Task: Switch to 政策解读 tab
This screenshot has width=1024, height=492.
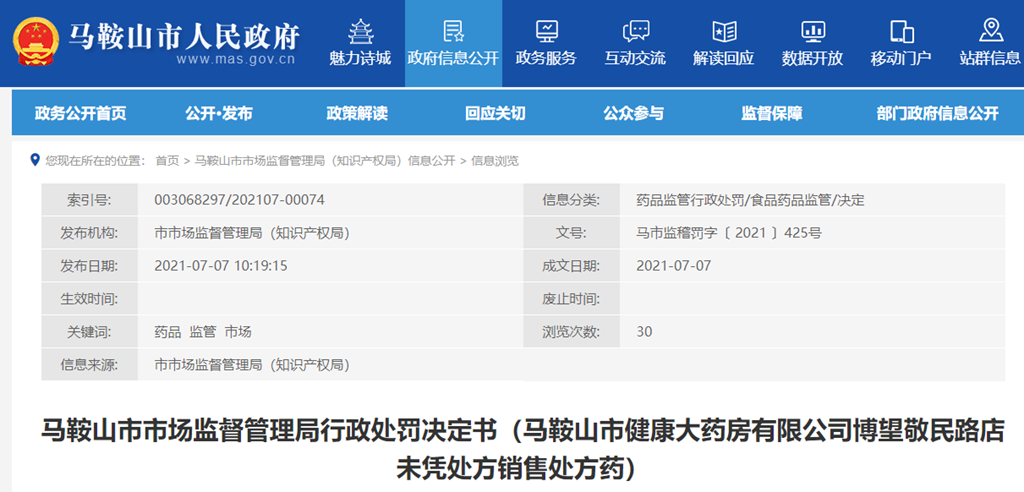Action: (357, 114)
